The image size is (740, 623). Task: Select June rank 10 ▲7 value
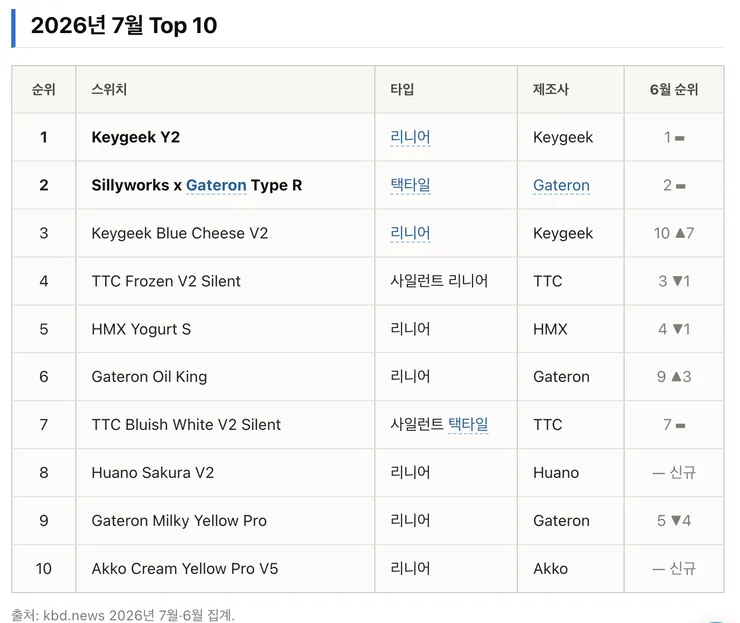coord(674,233)
